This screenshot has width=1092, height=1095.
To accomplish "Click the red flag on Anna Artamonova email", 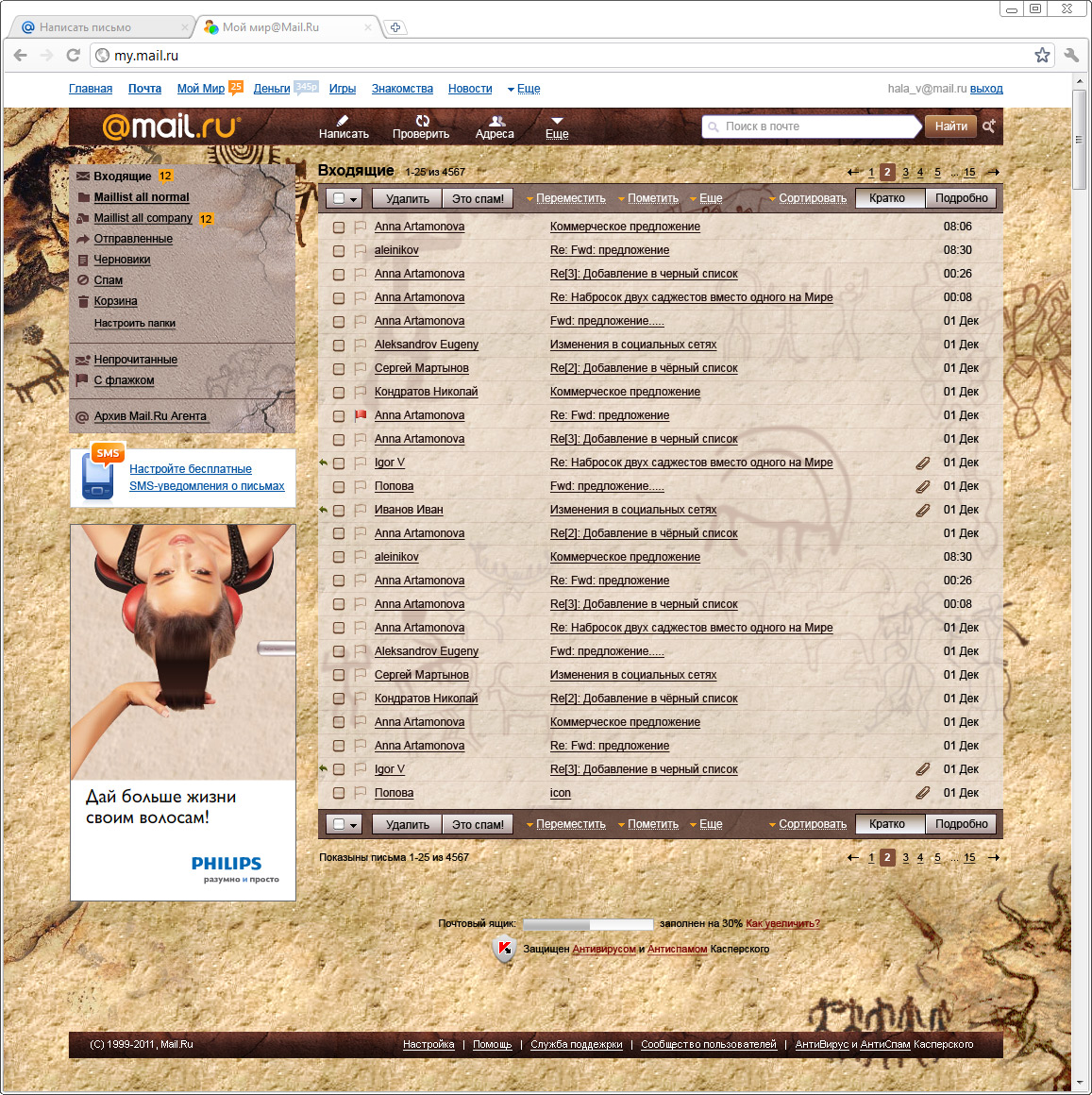I will pos(361,414).
